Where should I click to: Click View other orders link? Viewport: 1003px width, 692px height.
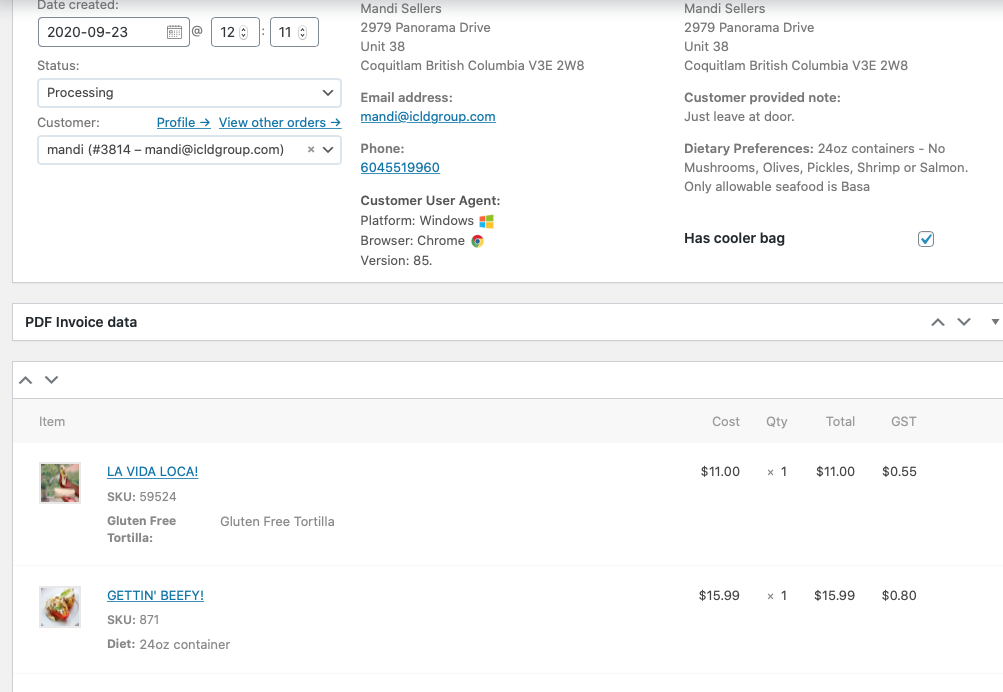click(279, 122)
